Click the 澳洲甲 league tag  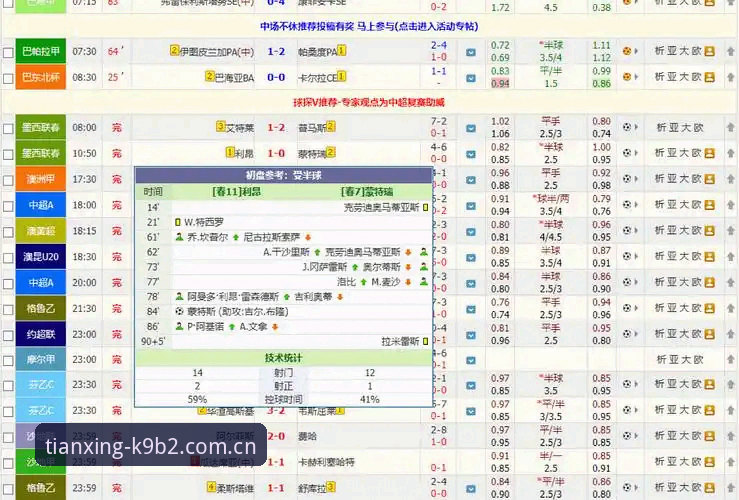41,179
